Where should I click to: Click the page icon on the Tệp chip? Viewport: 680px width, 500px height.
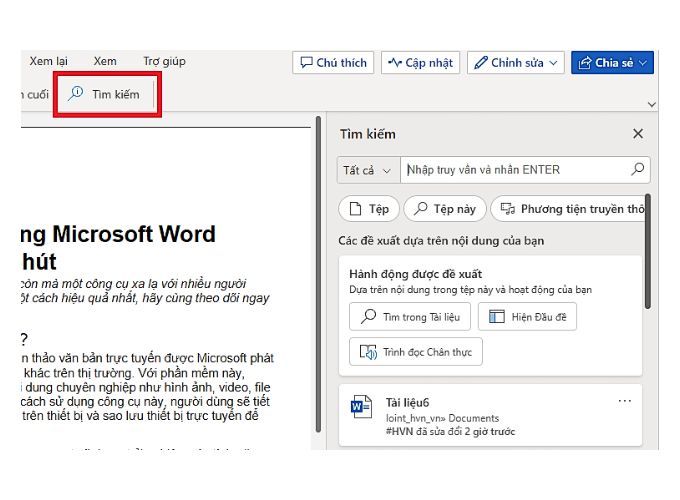click(x=355, y=209)
